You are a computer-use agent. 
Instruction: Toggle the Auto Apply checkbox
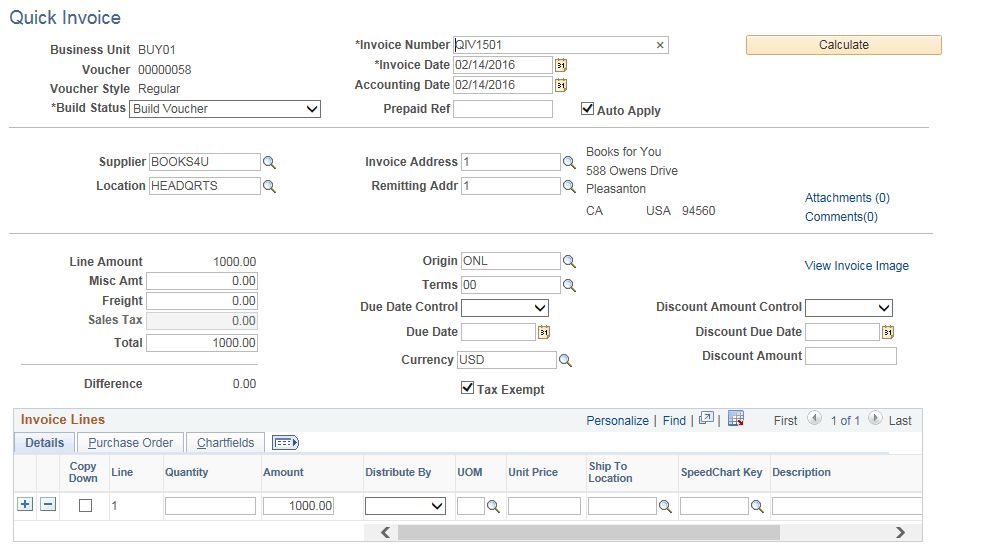point(587,109)
